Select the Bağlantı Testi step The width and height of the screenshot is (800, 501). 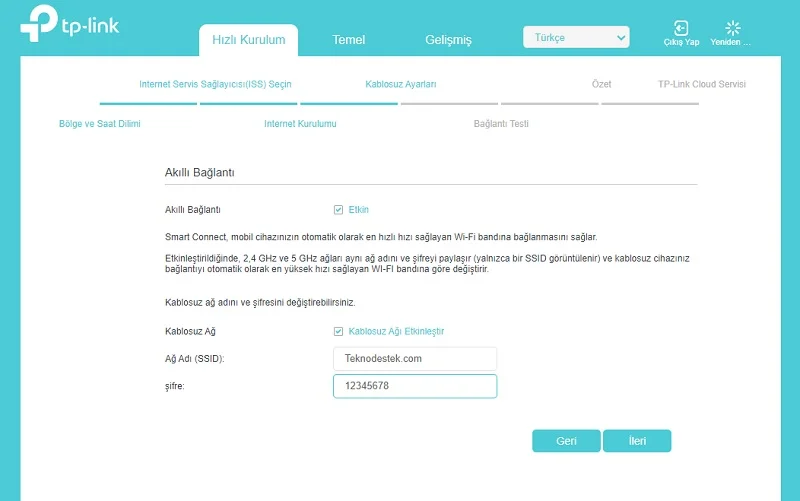click(x=501, y=124)
